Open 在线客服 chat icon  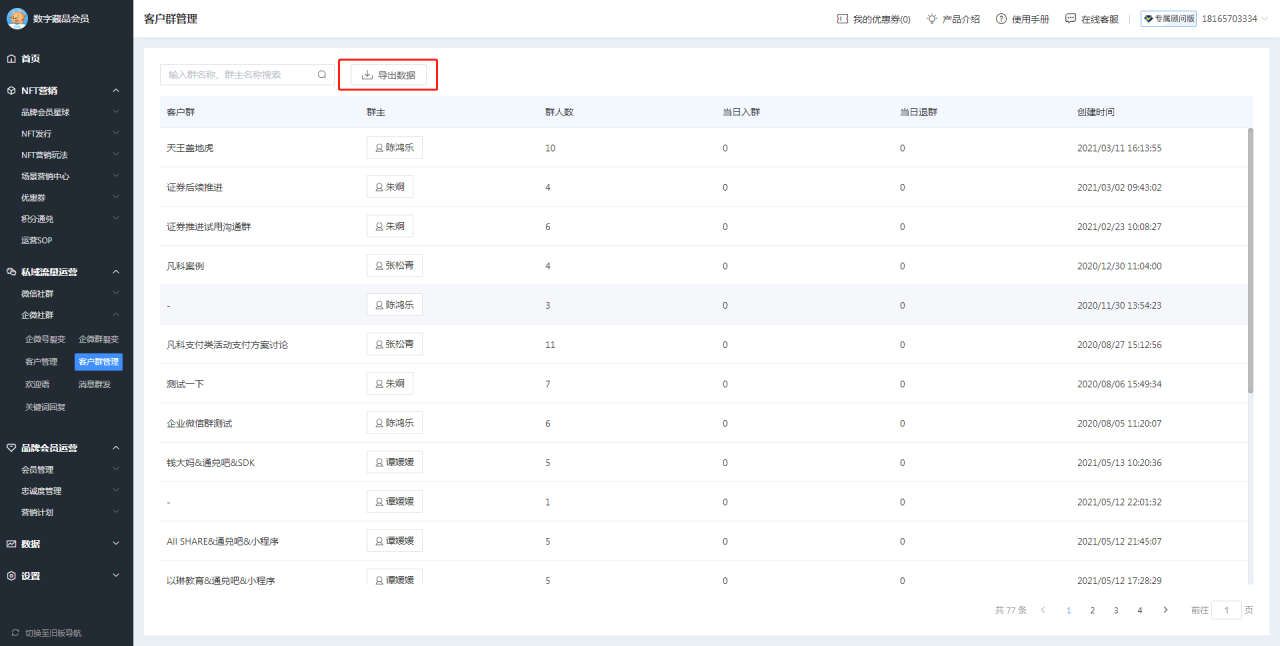pyautogui.click(x=1071, y=19)
